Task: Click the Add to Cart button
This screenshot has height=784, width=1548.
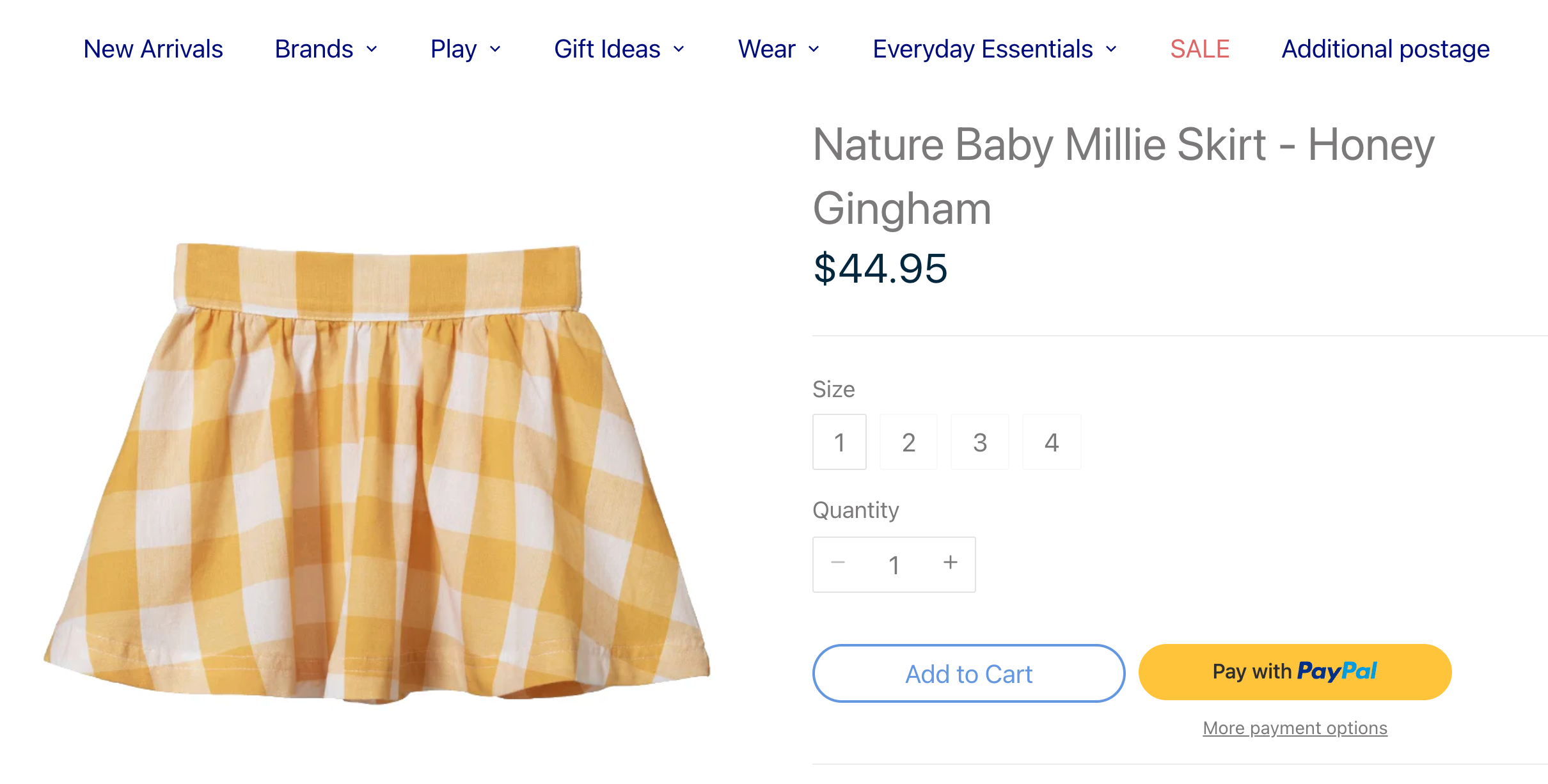Action: pos(968,673)
